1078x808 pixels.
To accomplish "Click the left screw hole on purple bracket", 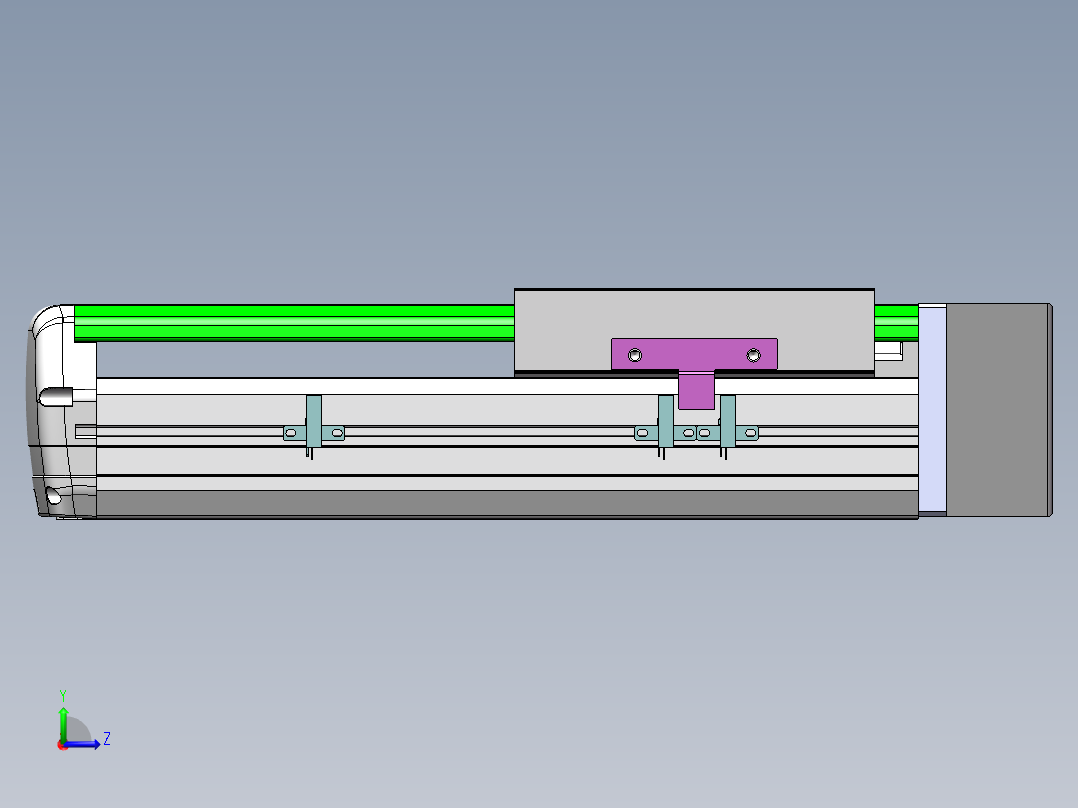I will pyautogui.click(x=635, y=356).
